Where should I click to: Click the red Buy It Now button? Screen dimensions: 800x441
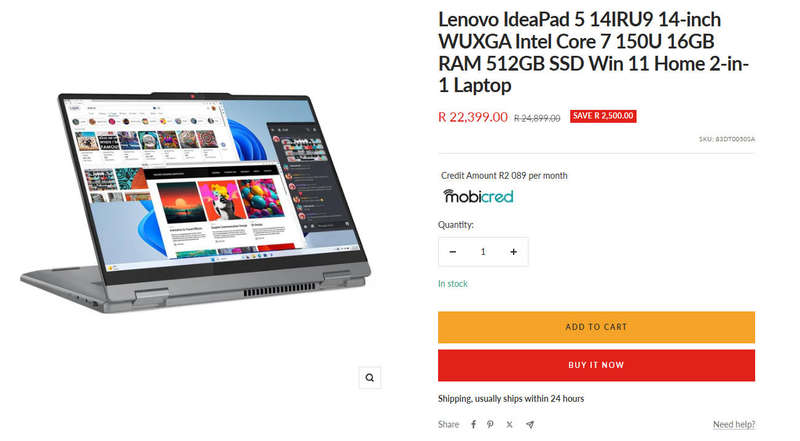point(596,365)
